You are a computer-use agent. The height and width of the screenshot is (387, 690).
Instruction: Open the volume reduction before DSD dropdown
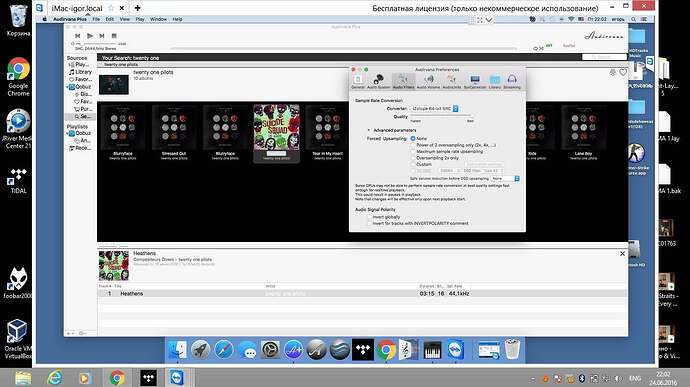coord(505,178)
